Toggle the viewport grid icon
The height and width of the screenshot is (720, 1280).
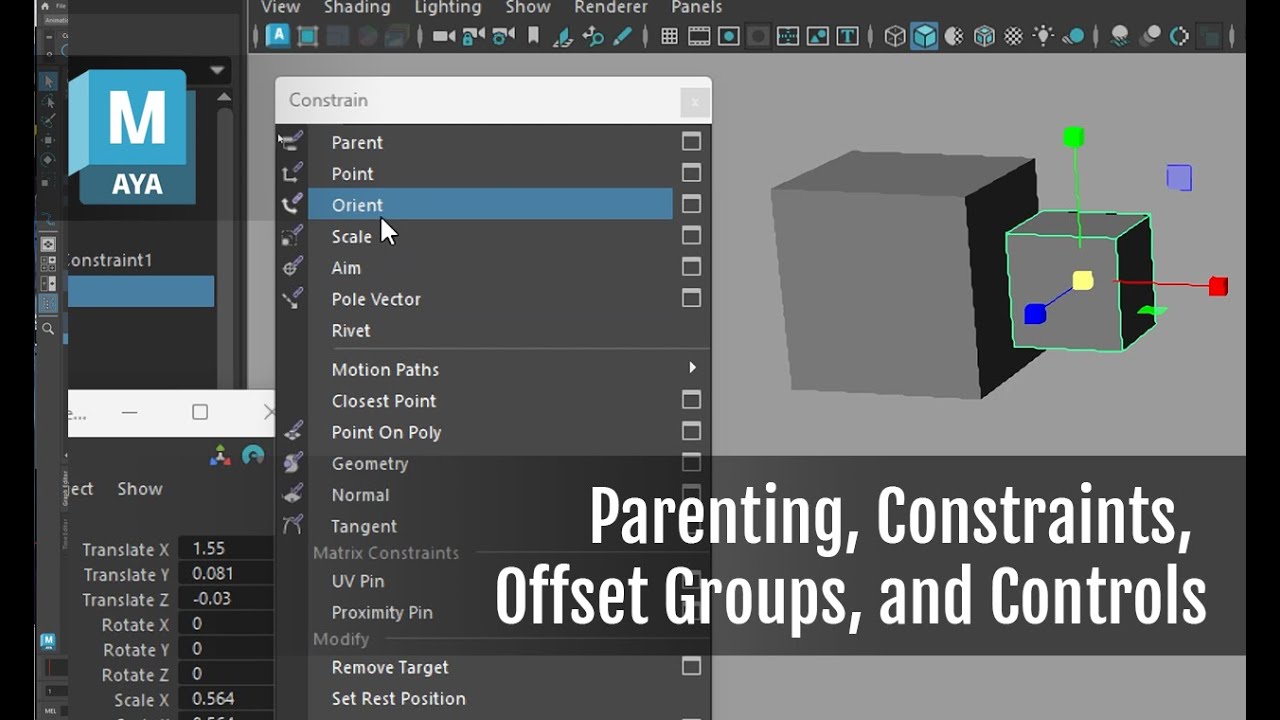pos(670,37)
